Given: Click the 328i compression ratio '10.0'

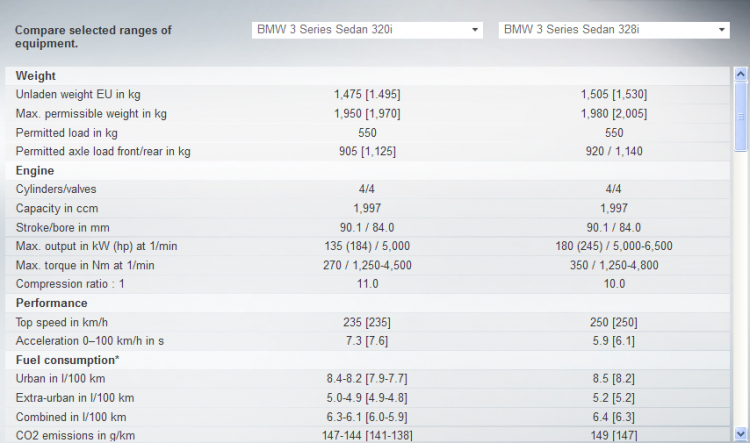Looking at the screenshot, I should (x=614, y=284).
